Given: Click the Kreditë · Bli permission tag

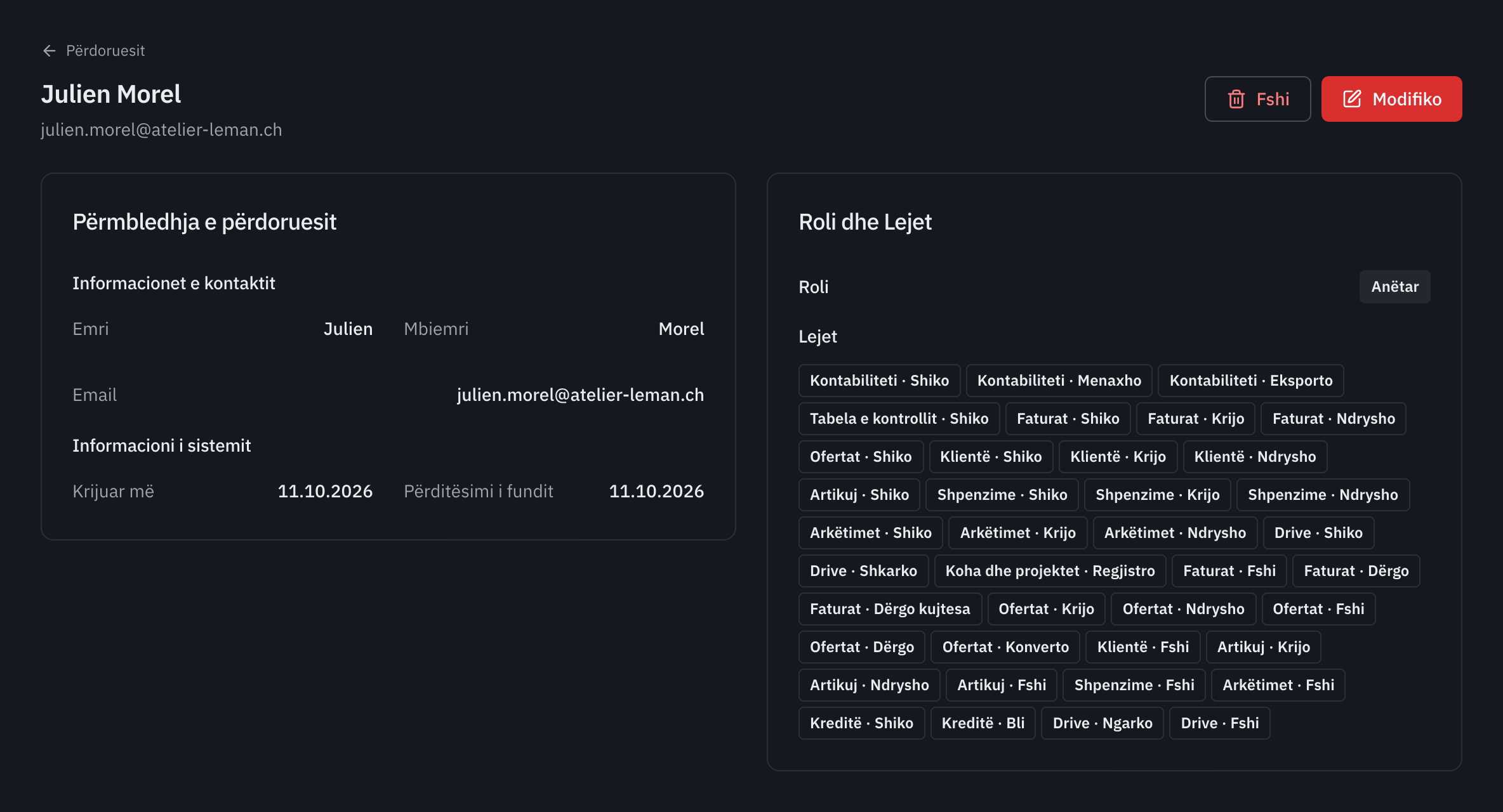Looking at the screenshot, I should click(x=983, y=723).
